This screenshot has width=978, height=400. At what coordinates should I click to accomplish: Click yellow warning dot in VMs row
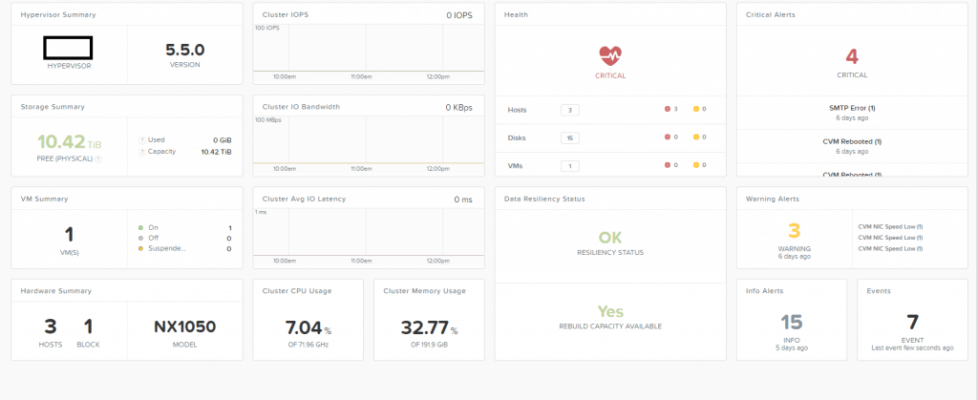pyautogui.click(x=695, y=165)
